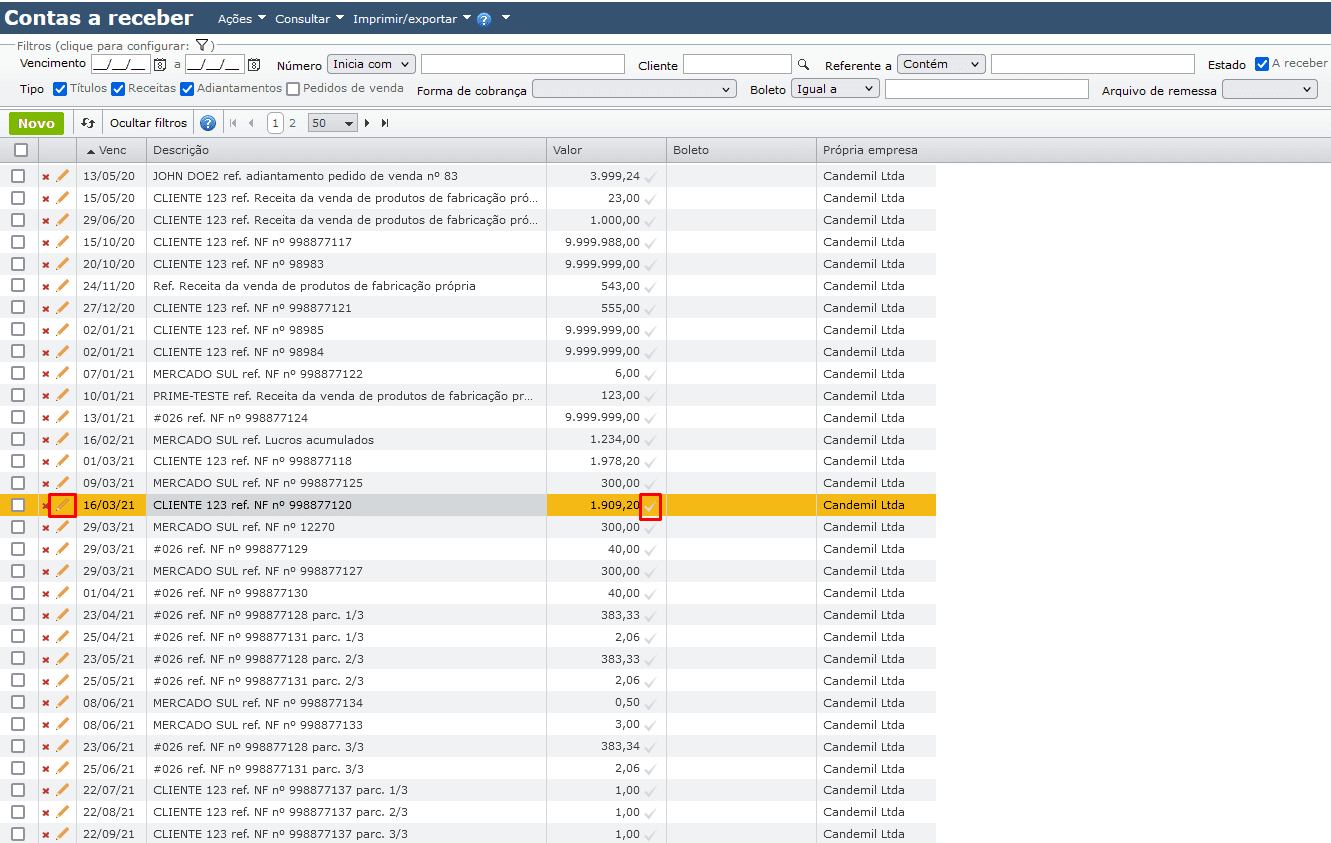
Task: Open the blue help icon in list toolbar
Action: click(x=208, y=123)
